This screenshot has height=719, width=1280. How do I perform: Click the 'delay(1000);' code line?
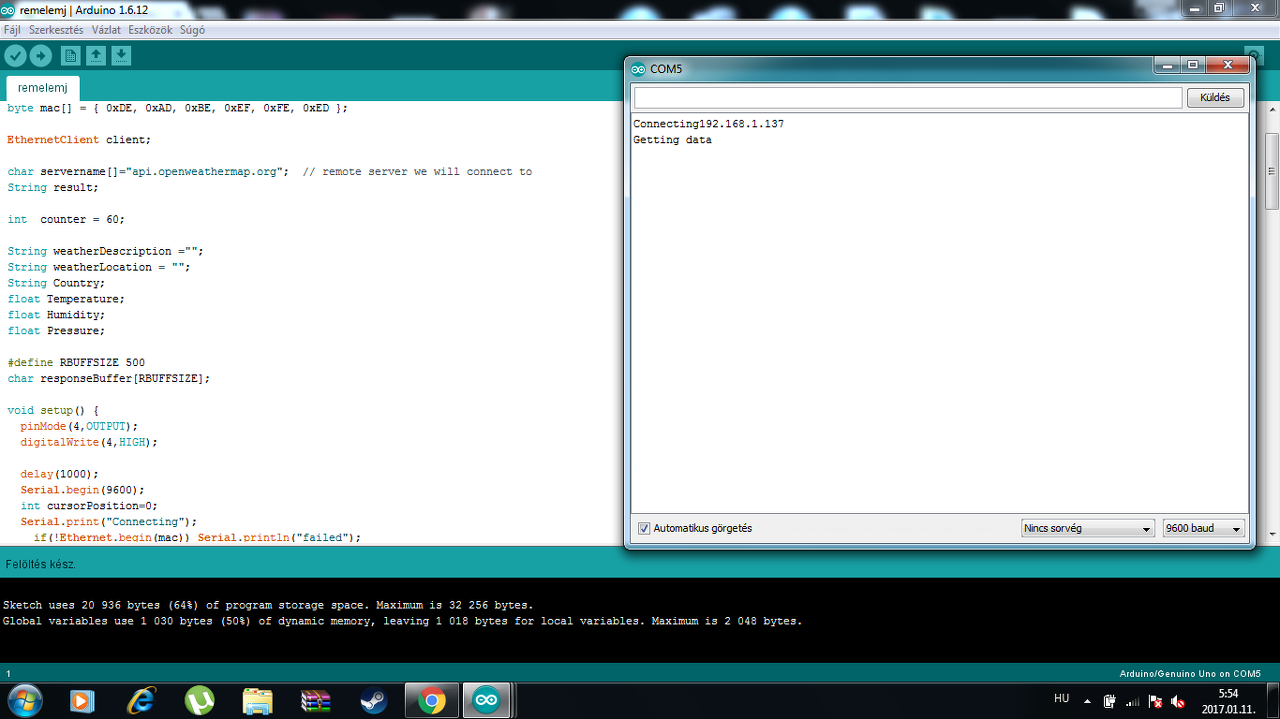[60, 474]
